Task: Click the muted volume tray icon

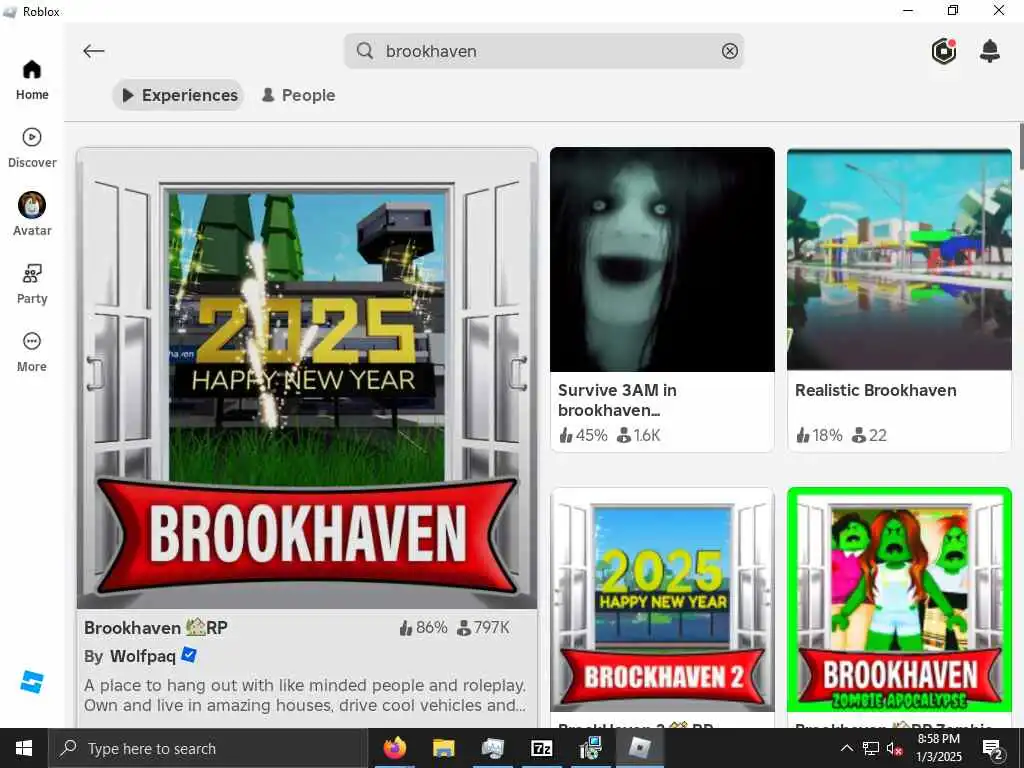Action: coord(894,748)
